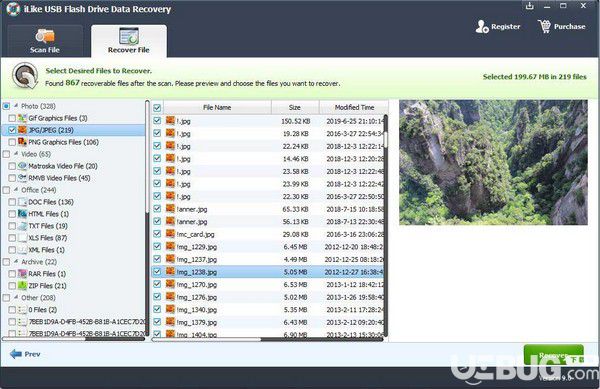Collapse the Other (208) tree node
Image resolution: width=600 pixels, height=389 pixels.
(x=16, y=298)
